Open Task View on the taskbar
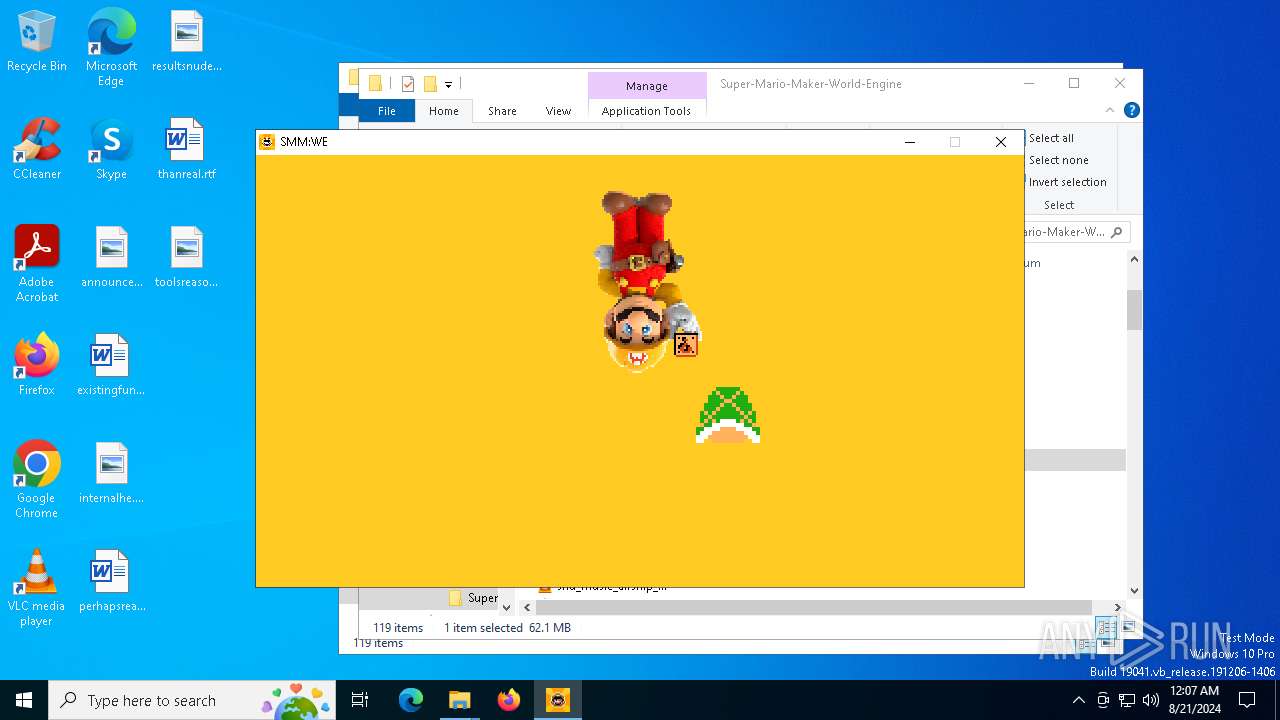The image size is (1280, 720). (360, 700)
